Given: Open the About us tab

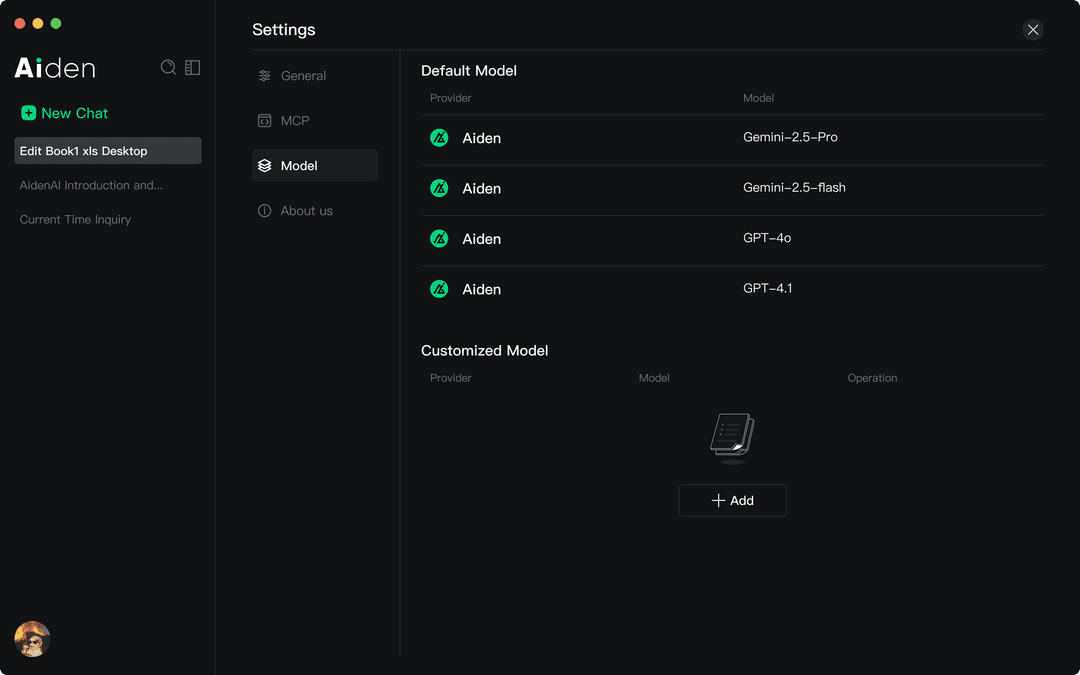Looking at the screenshot, I should tap(315, 211).
